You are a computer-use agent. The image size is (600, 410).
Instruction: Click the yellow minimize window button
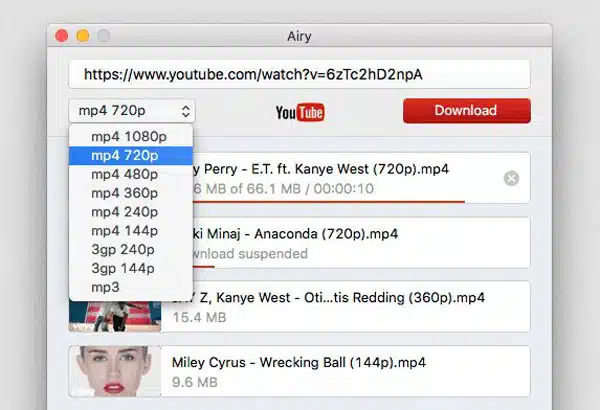pyautogui.click(x=83, y=36)
